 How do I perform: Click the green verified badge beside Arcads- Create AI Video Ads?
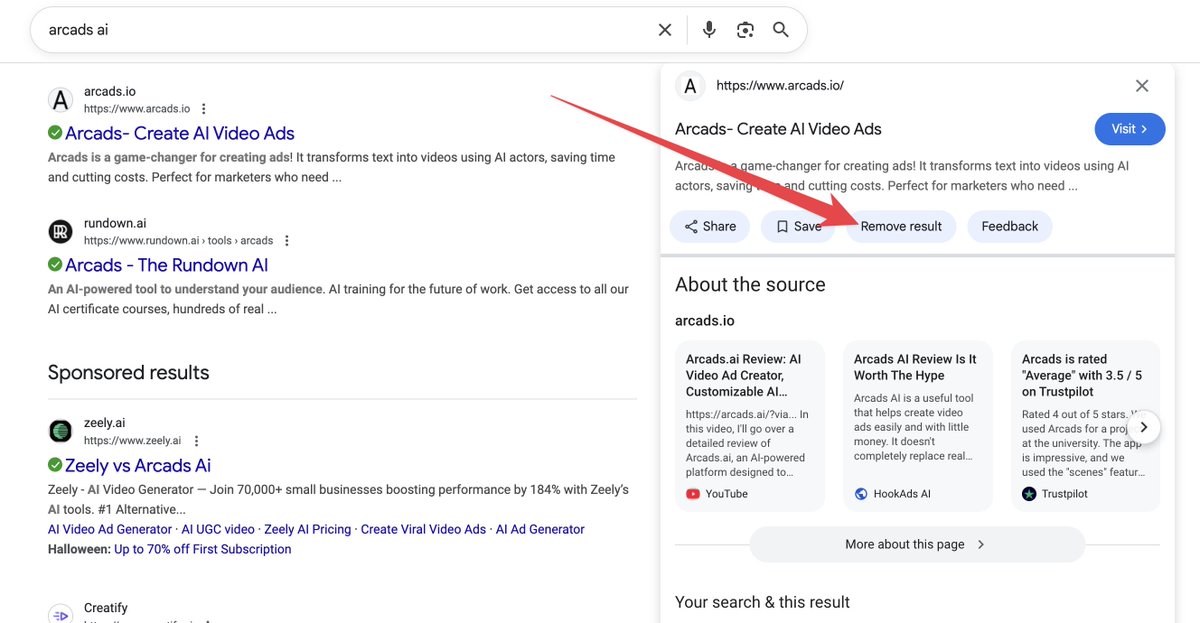pos(55,133)
